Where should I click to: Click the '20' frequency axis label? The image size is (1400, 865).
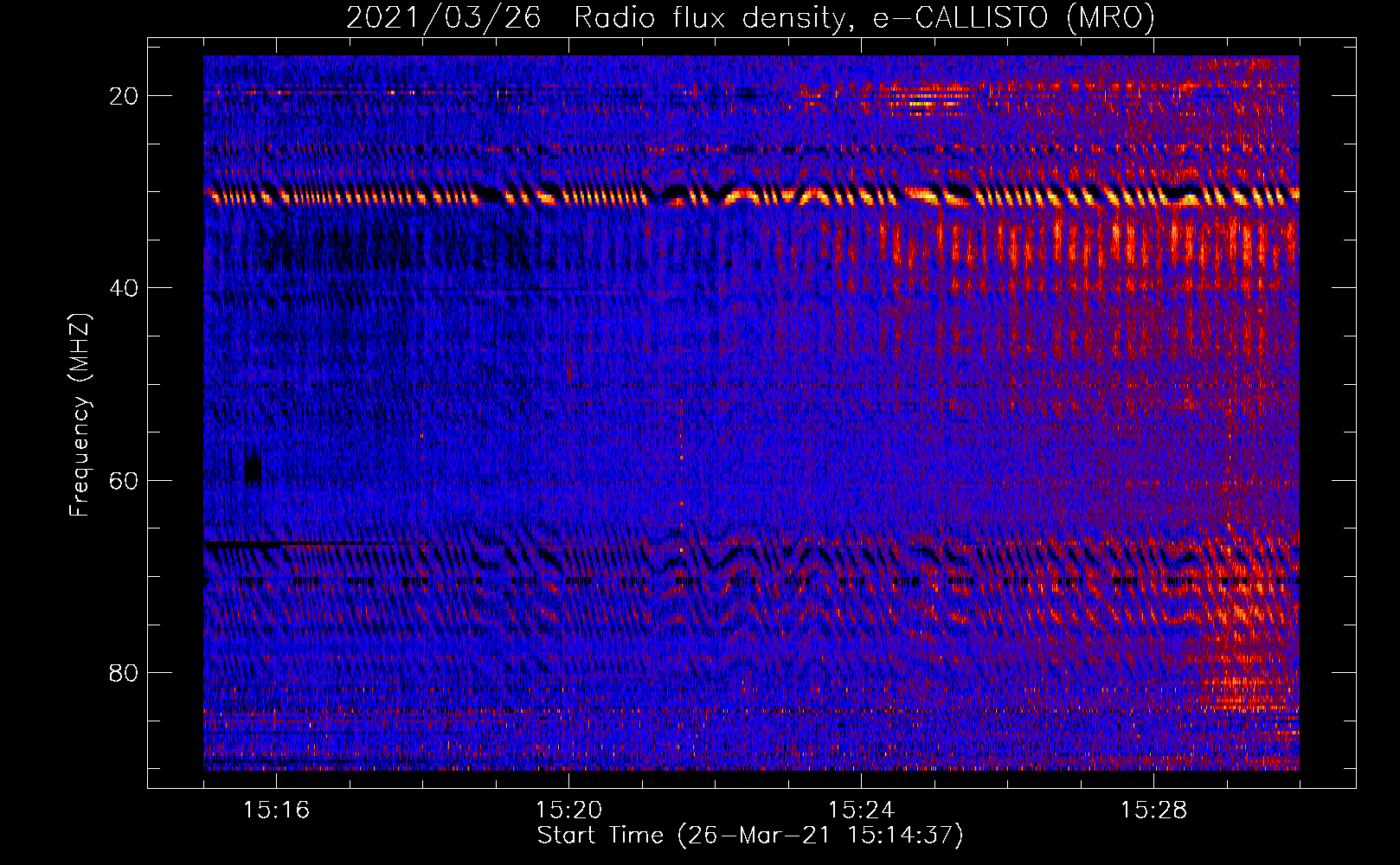pos(124,96)
